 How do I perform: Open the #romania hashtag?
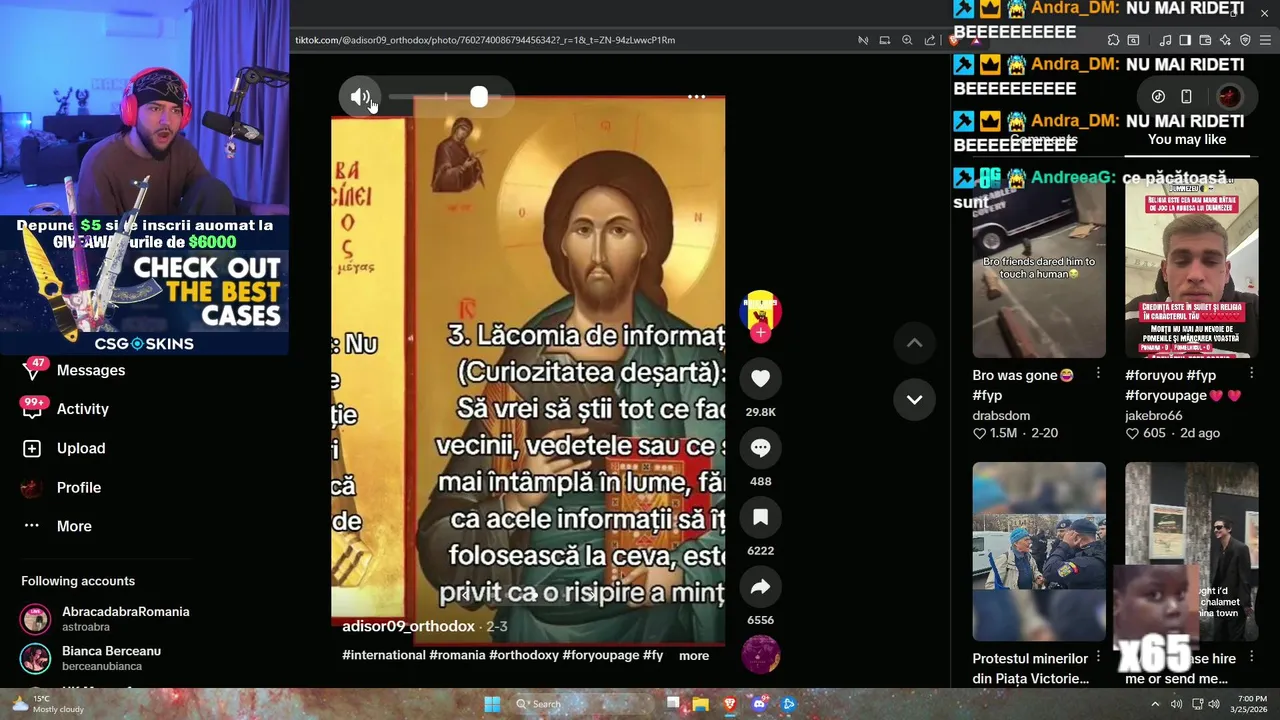pyautogui.click(x=457, y=655)
